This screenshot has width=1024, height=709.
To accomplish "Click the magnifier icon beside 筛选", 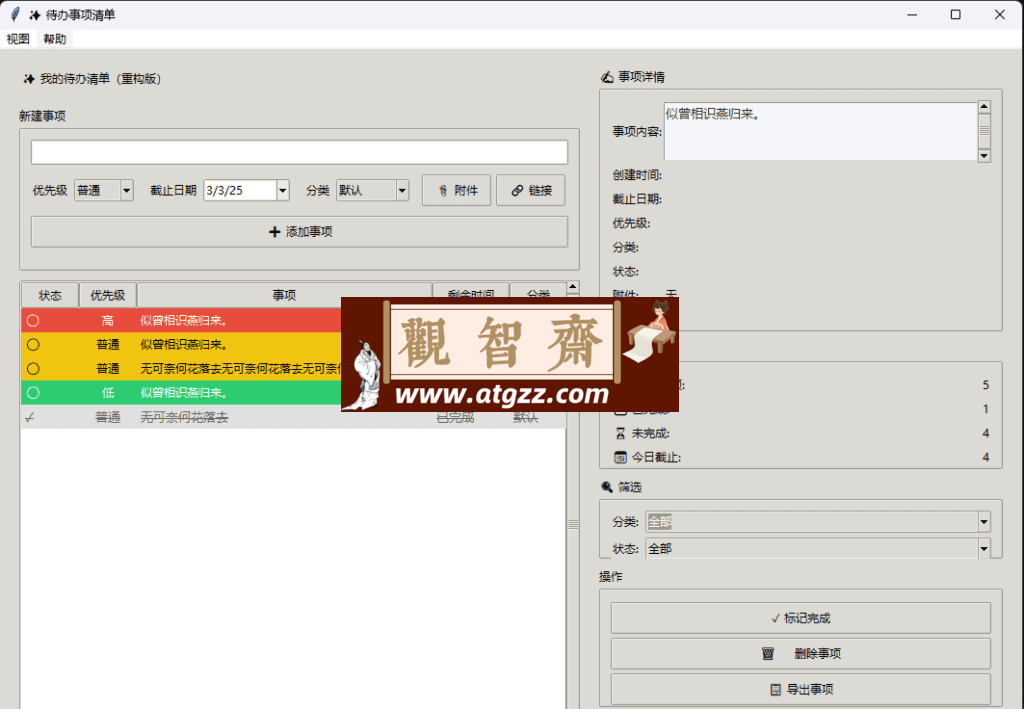I will point(607,487).
